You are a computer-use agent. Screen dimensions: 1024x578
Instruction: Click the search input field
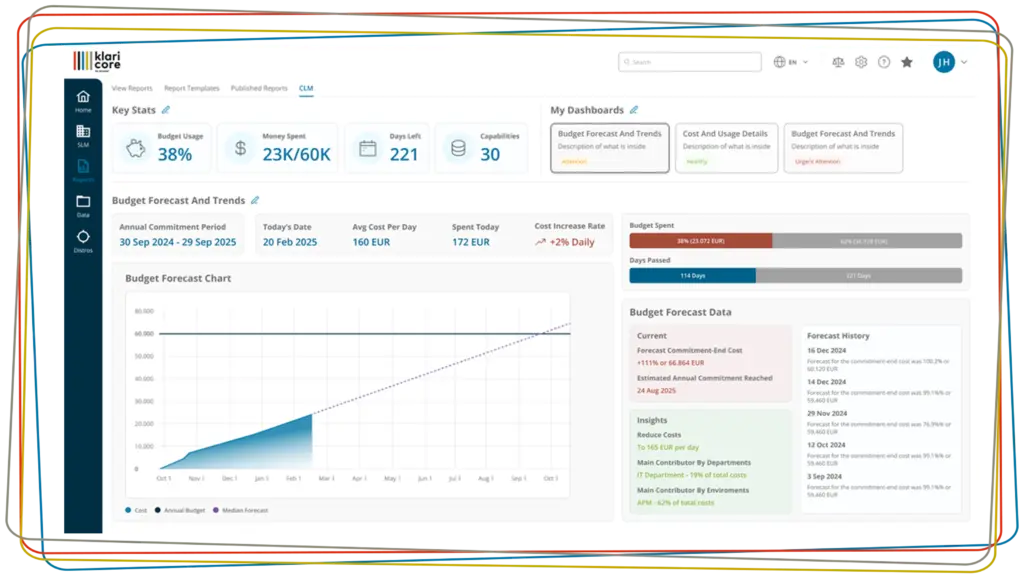pyautogui.click(x=690, y=62)
